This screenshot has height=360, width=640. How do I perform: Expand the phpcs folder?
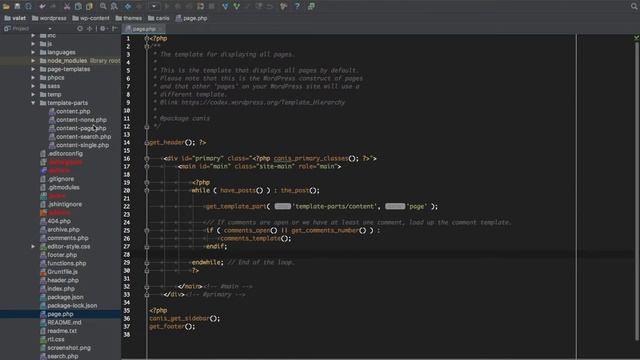[33, 78]
